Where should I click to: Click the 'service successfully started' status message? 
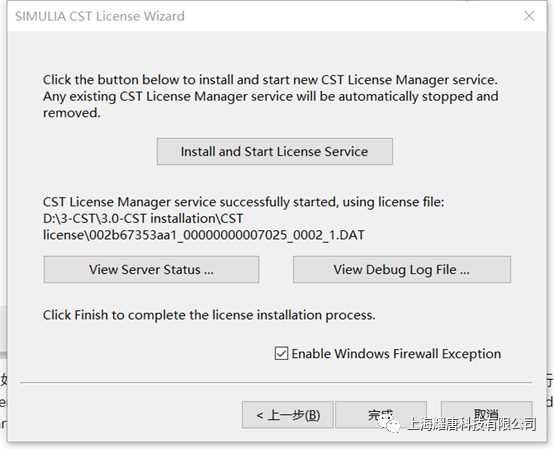(x=243, y=202)
